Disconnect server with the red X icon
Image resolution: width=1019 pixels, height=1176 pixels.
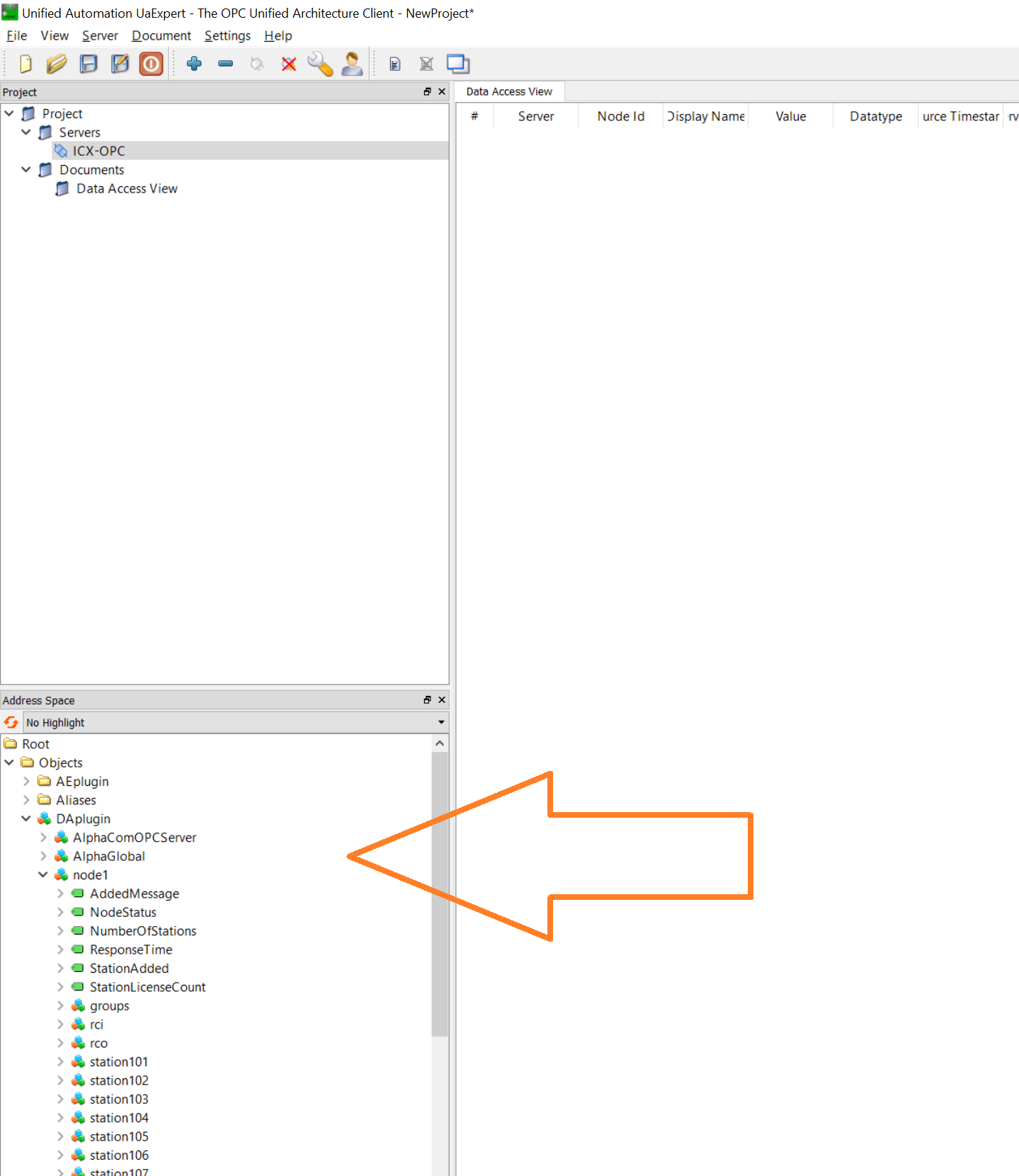pos(289,64)
